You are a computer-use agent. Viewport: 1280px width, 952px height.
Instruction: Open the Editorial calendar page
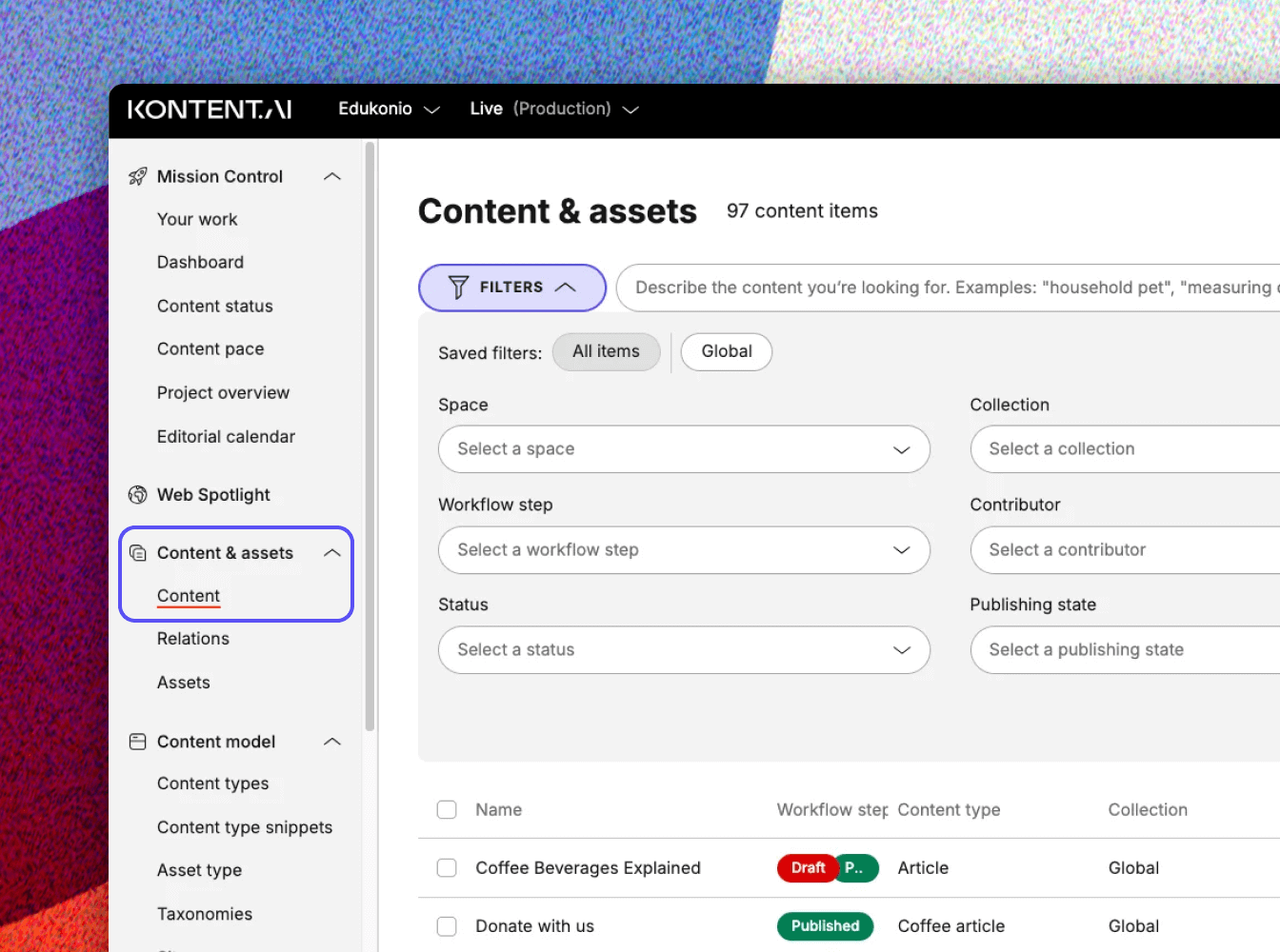pos(226,436)
